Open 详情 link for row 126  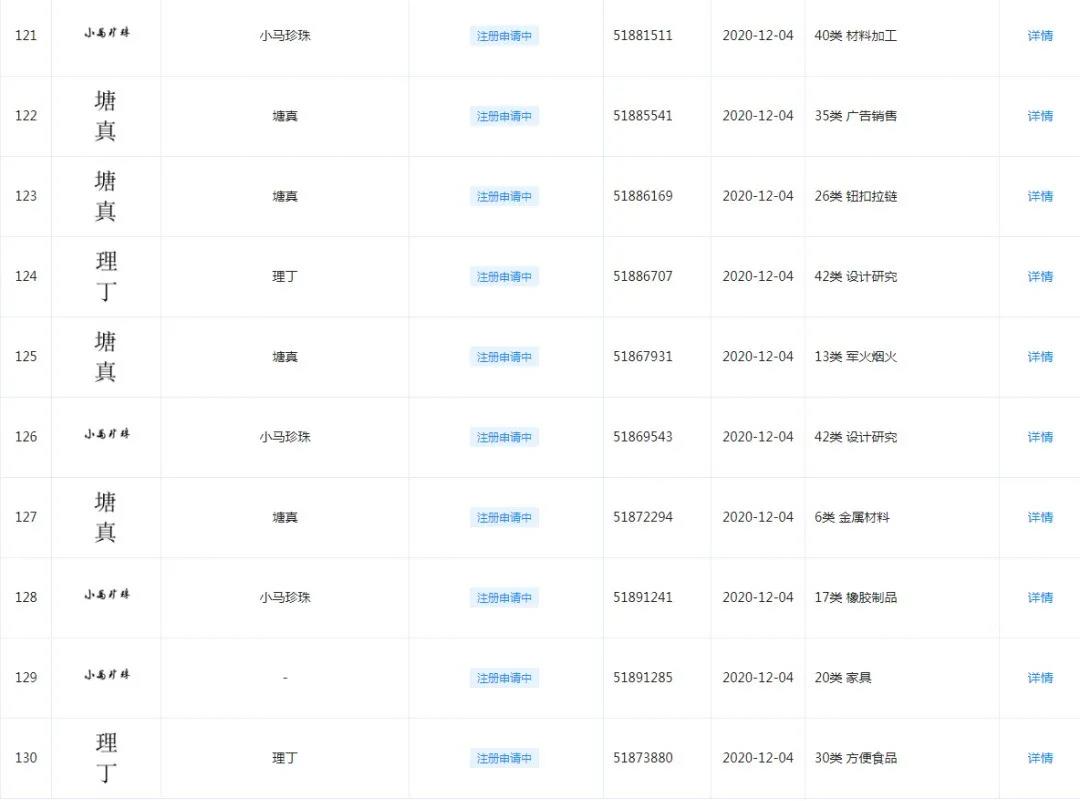1040,437
